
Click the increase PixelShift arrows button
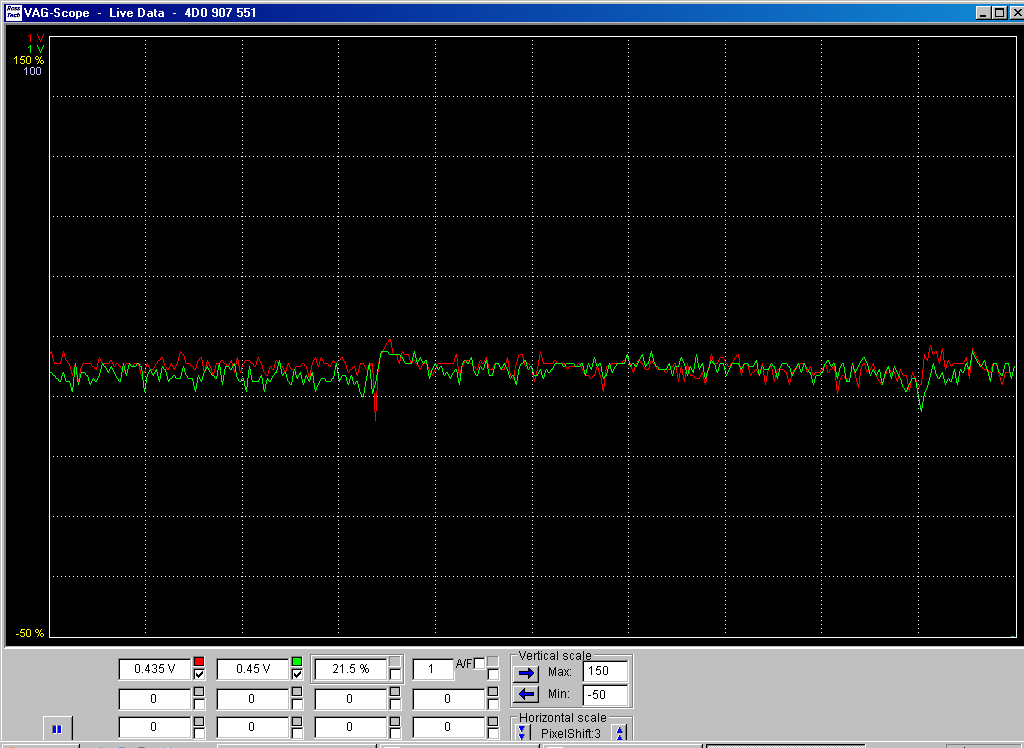coord(620,733)
